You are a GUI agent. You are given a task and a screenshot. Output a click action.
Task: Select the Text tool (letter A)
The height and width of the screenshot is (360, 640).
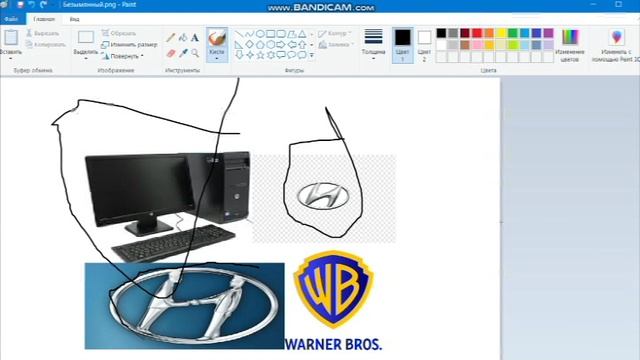tap(195, 38)
